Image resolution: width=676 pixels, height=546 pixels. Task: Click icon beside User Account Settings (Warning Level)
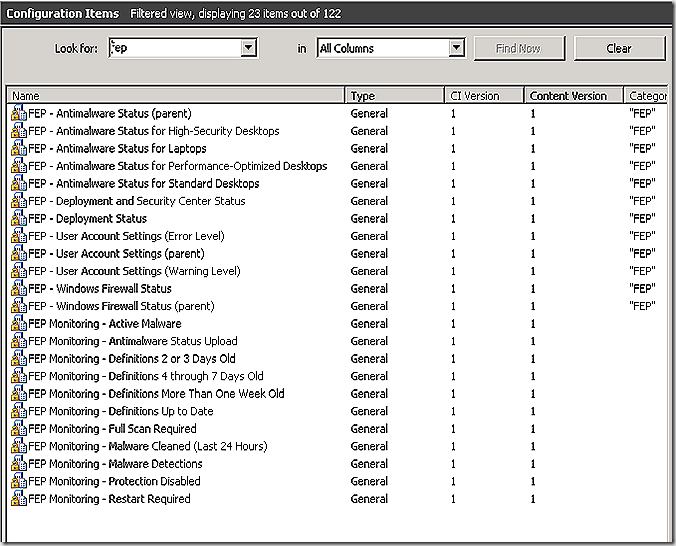pos(19,271)
